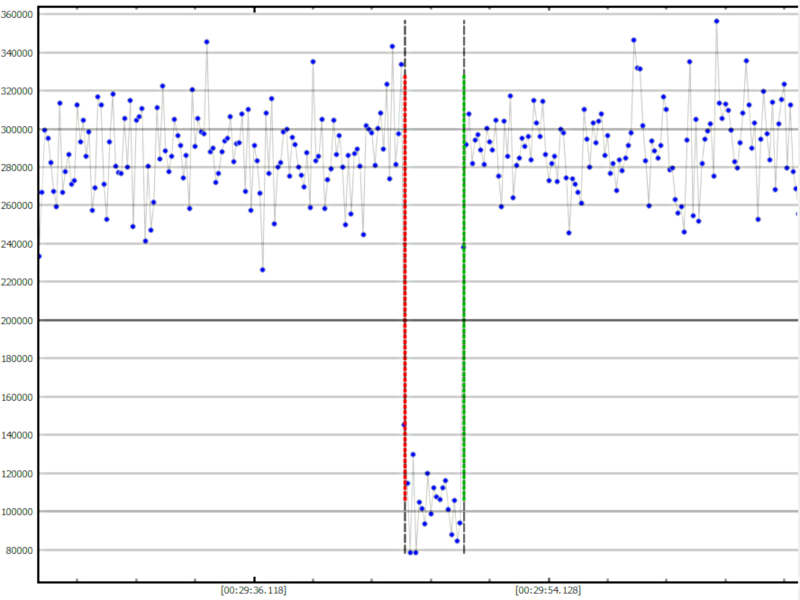Click the lowest left-section point near 226000
800x600 pixels.
coord(263,269)
